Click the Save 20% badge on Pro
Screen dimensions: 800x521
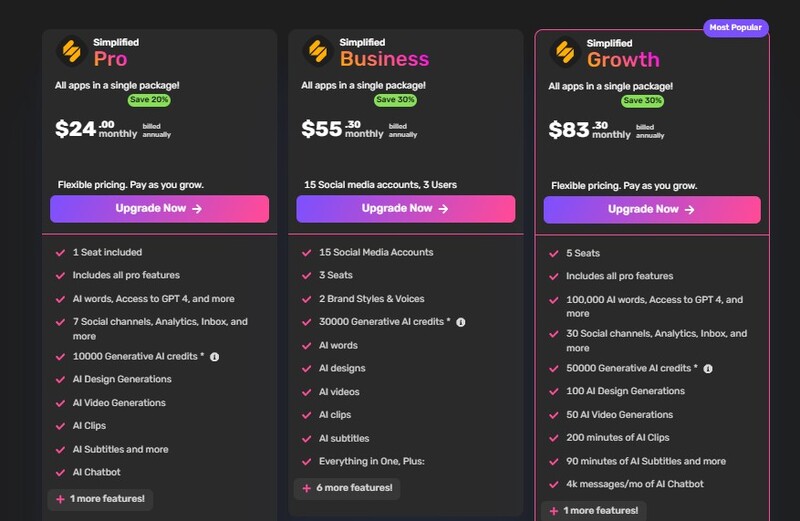click(x=149, y=100)
